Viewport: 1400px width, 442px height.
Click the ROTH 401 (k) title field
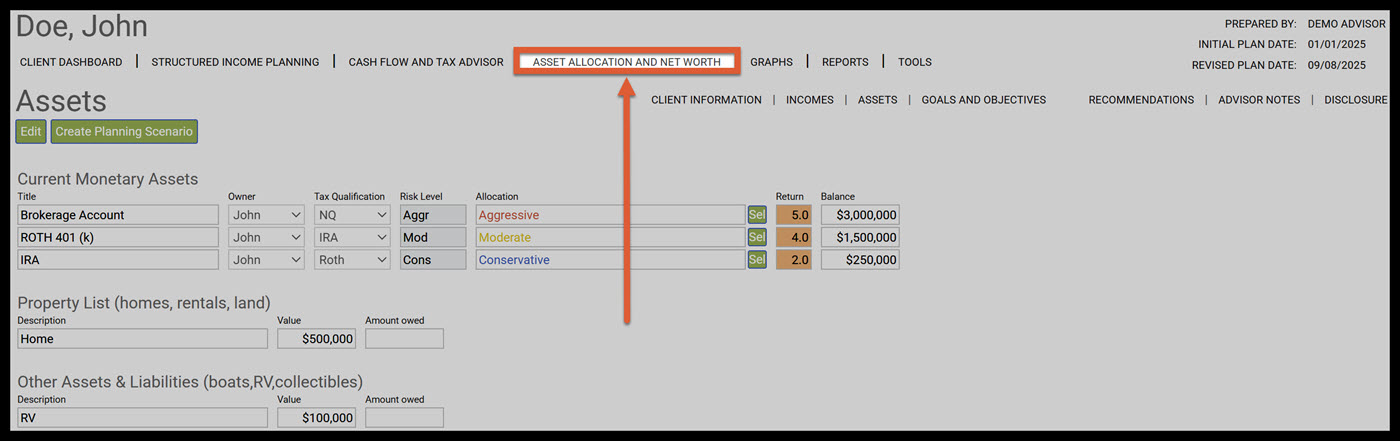pos(118,237)
